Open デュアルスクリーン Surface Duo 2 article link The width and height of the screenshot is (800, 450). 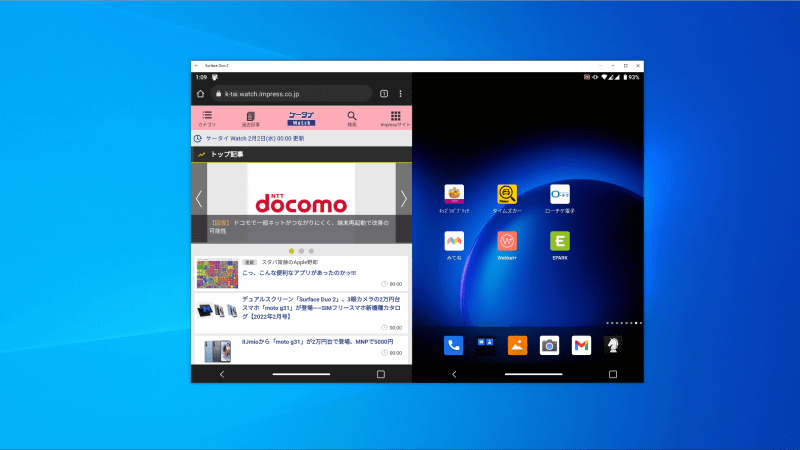pyautogui.click(x=321, y=308)
